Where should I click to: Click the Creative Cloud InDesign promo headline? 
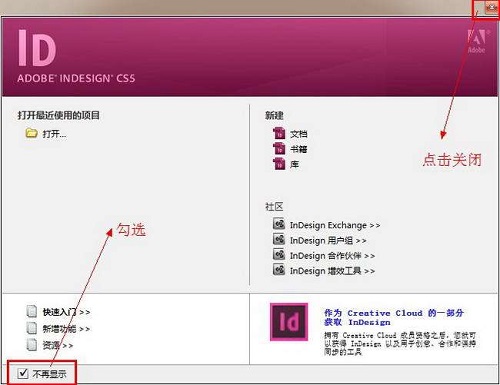click(x=394, y=317)
